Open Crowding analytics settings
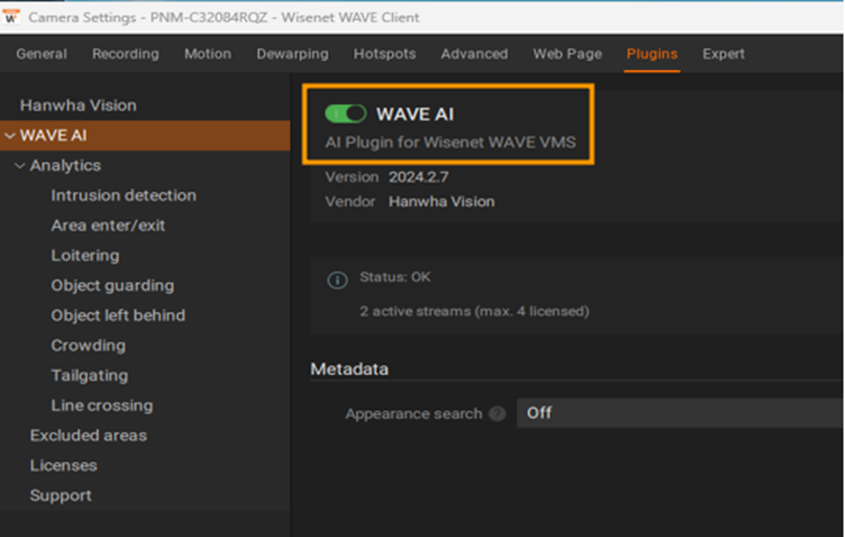Image resolution: width=845 pixels, height=537 pixels. (88, 346)
